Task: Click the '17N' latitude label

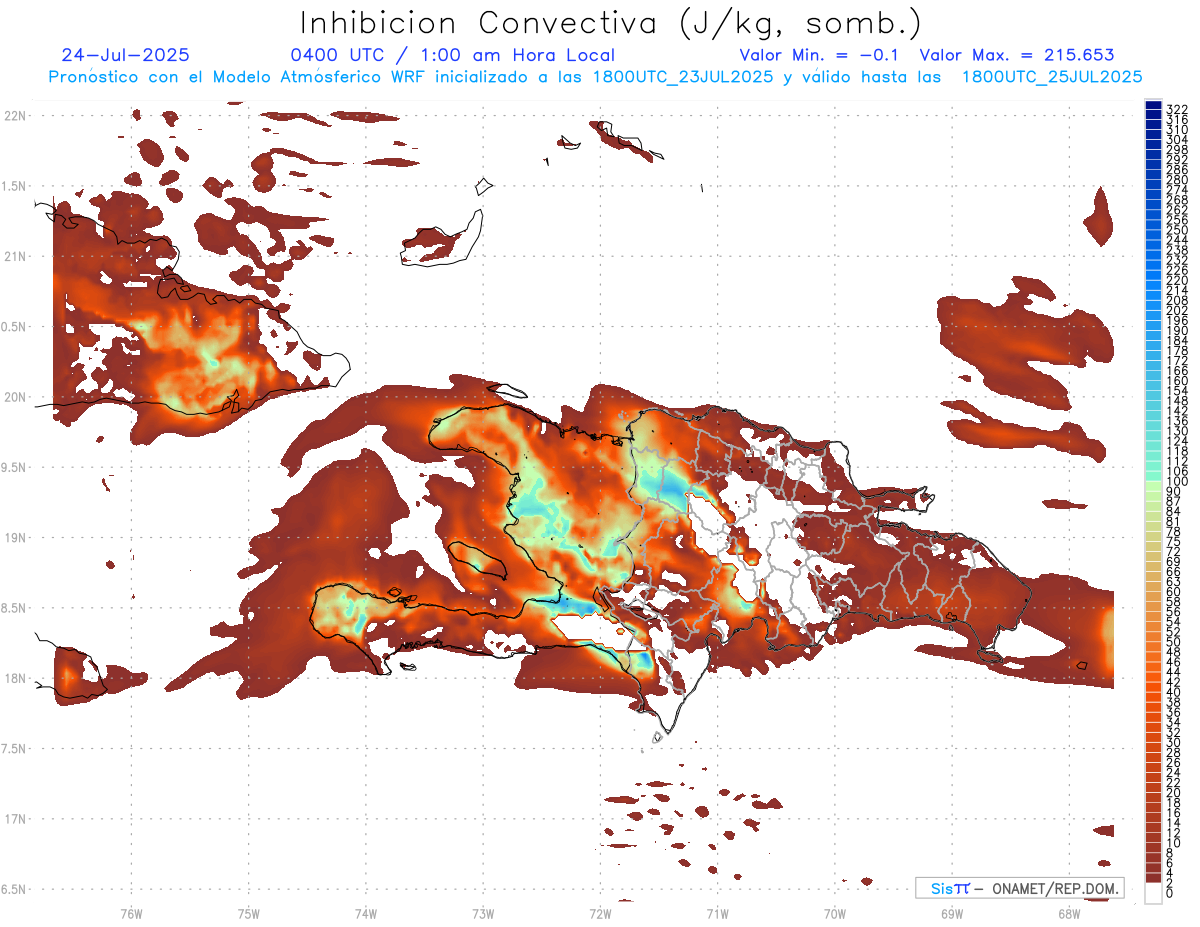Action: 14,820
